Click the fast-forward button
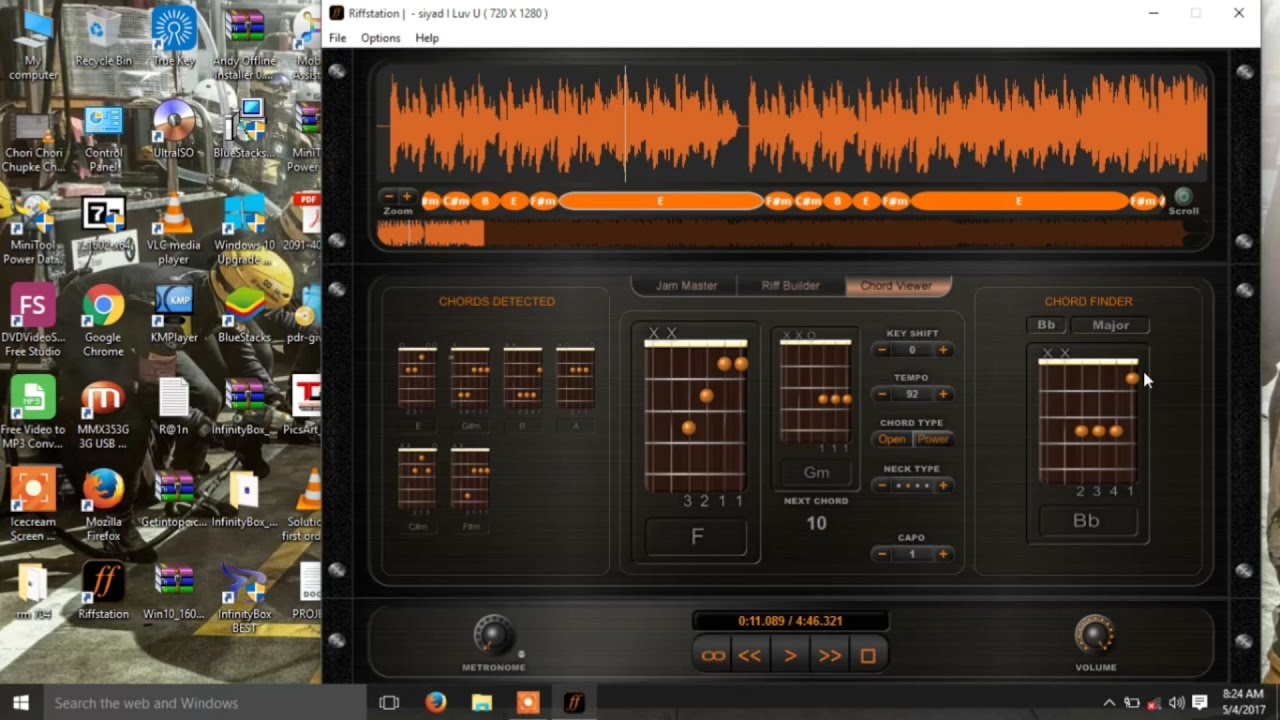 [x=830, y=656]
